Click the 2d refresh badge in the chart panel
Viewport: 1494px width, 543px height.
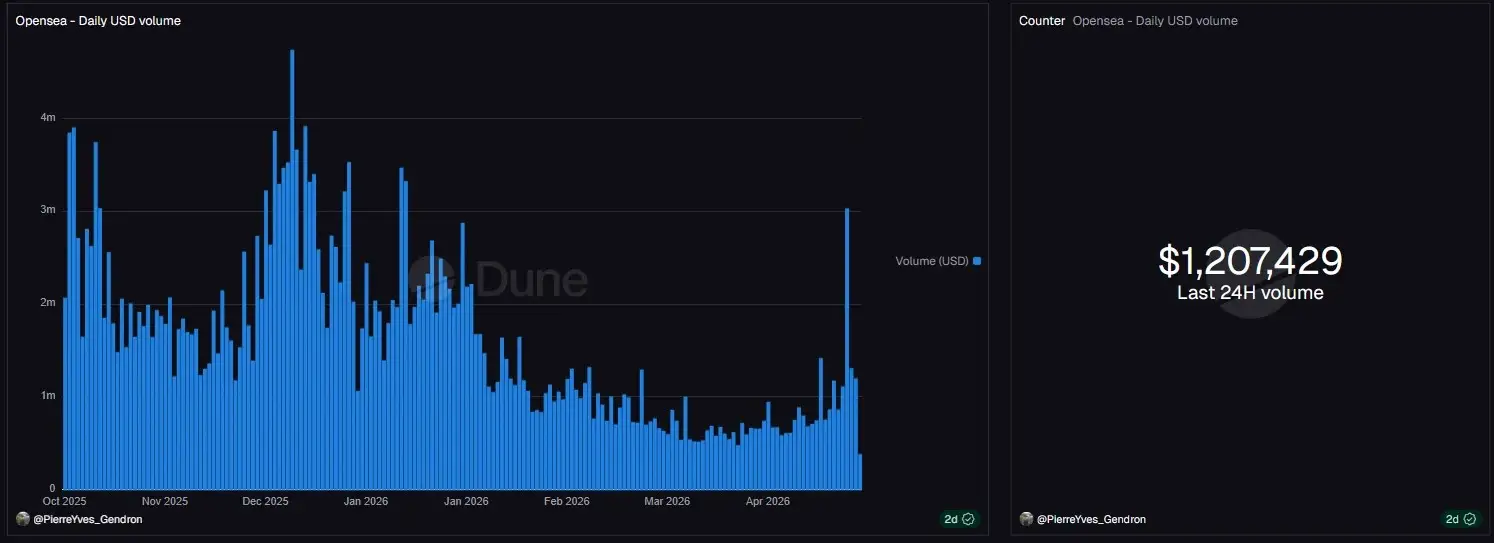pos(959,519)
